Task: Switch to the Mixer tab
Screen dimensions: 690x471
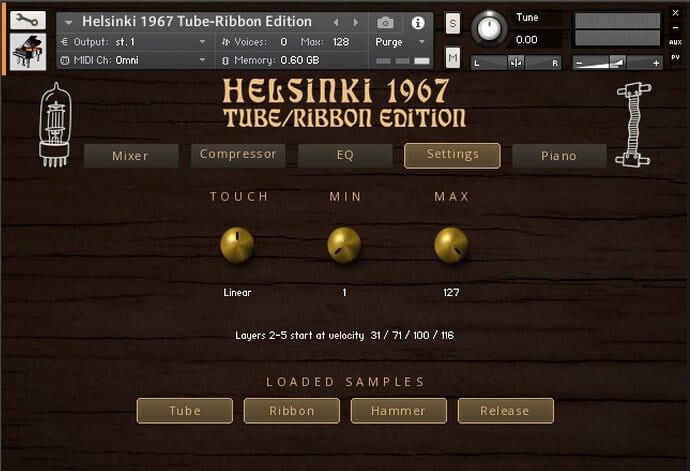Action: [x=131, y=156]
